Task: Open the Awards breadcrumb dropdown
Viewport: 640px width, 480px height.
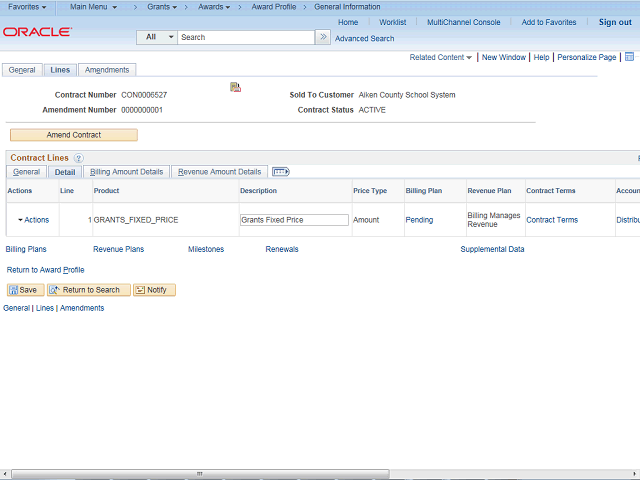Action: (x=214, y=7)
